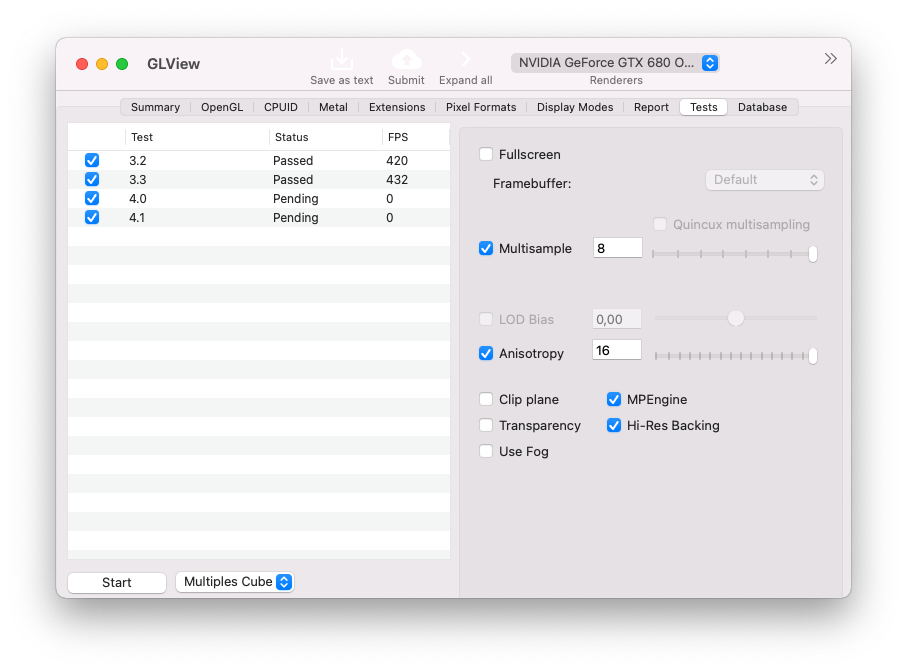The height and width of the screenshot is (672, 907).
Task: Click the green zoom window button
Action: [122, 64]
